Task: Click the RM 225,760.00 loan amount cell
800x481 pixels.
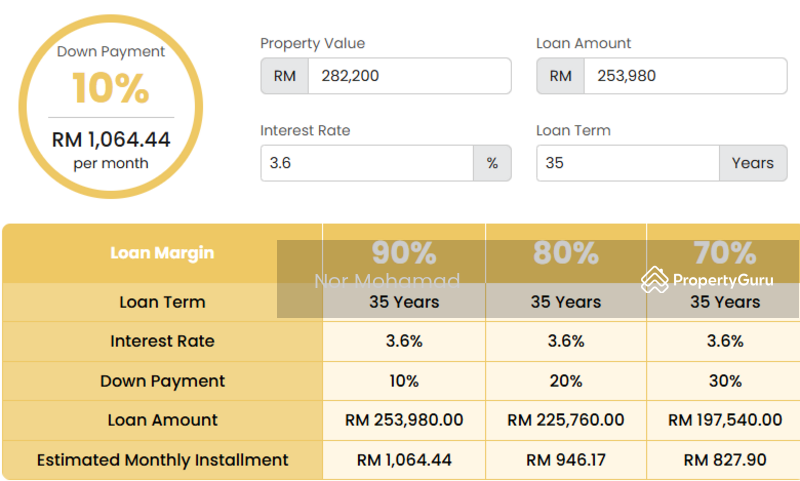Action: [566, 420]
